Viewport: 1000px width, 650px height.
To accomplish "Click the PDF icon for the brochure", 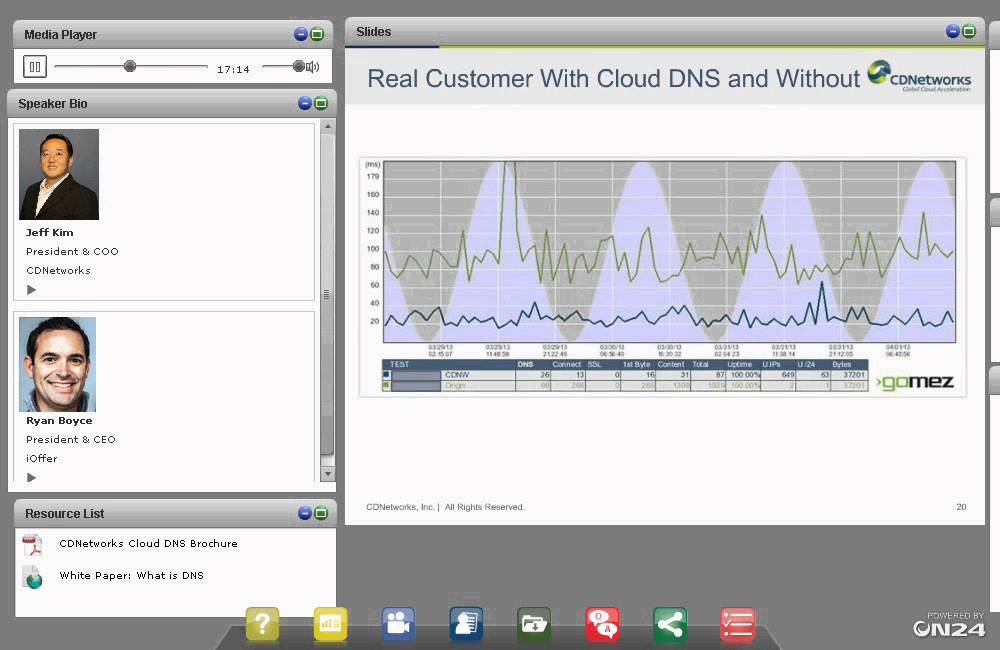I will [33, 545].
